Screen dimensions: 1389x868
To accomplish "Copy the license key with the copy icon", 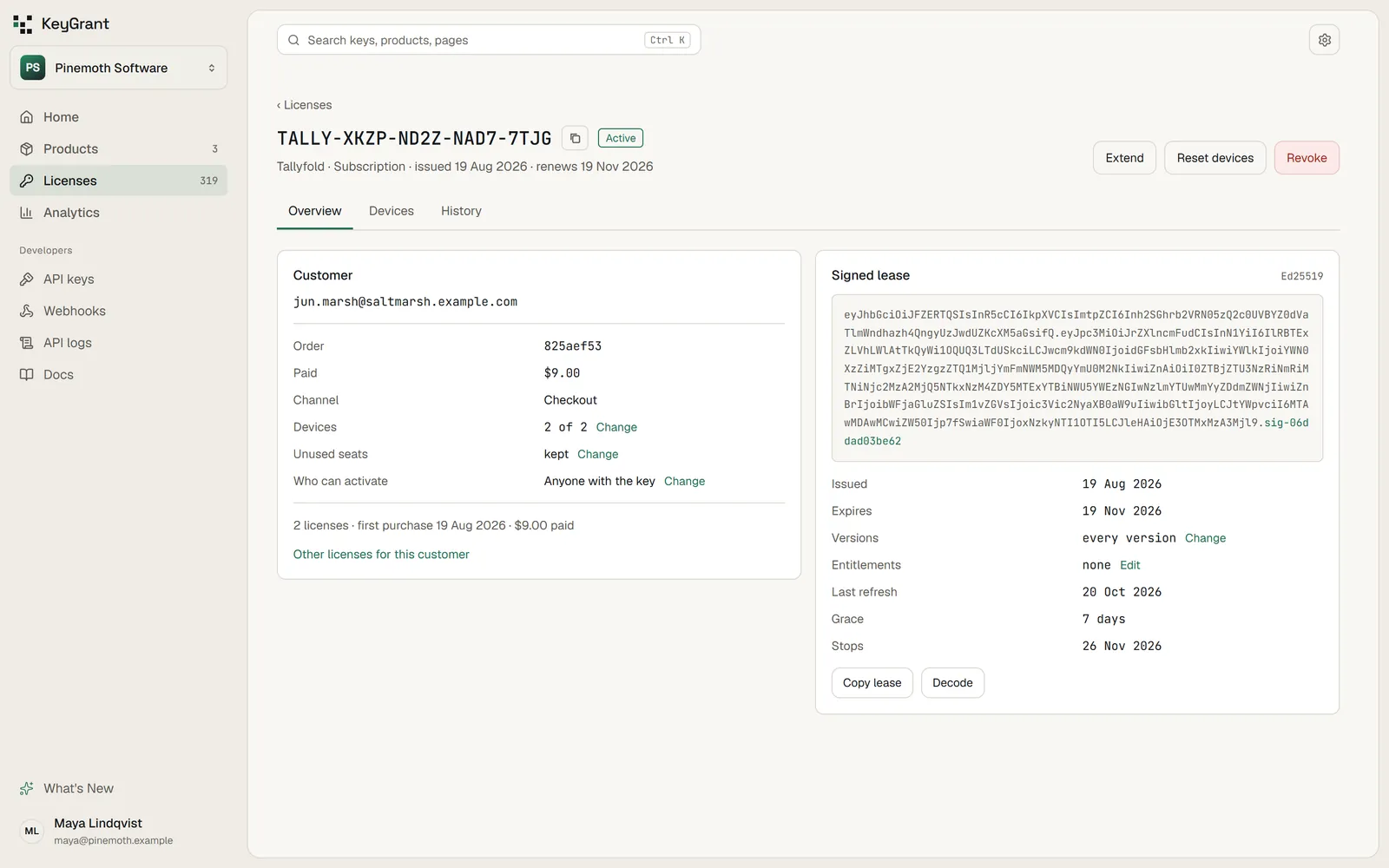I will pyautogui.click(x=575, y=138).
